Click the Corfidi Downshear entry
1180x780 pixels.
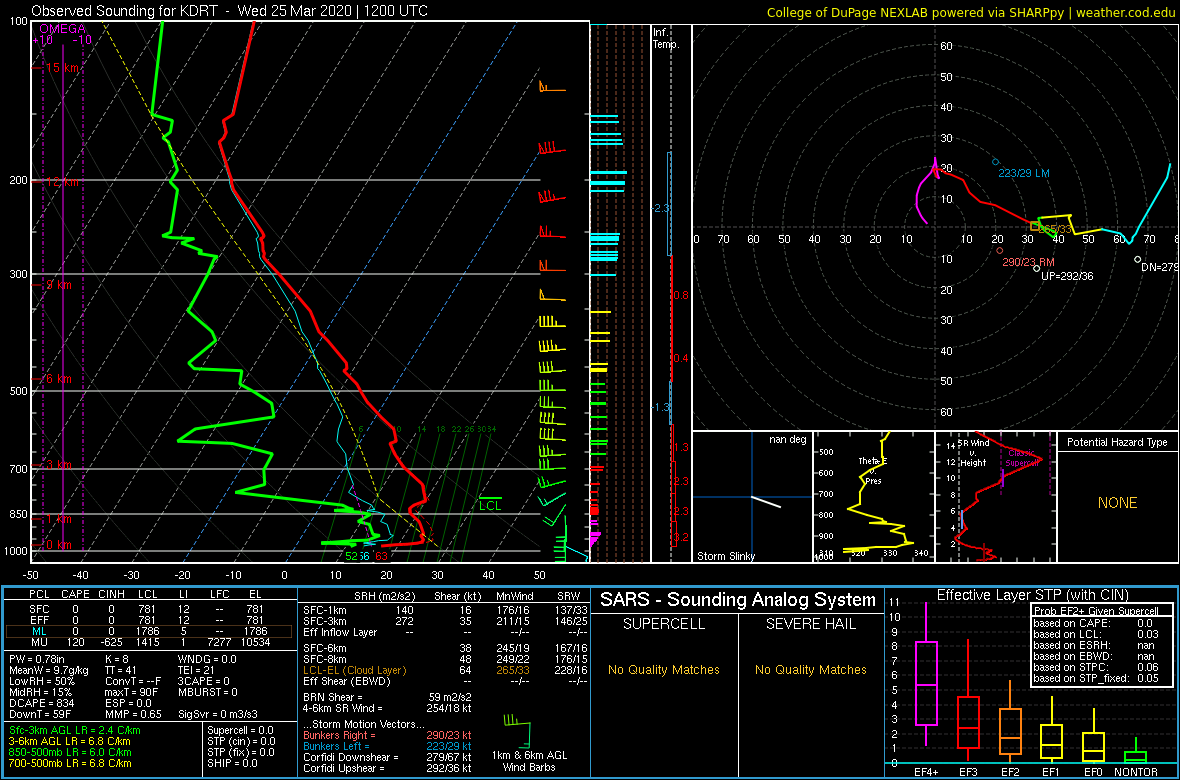coord(387,757)
